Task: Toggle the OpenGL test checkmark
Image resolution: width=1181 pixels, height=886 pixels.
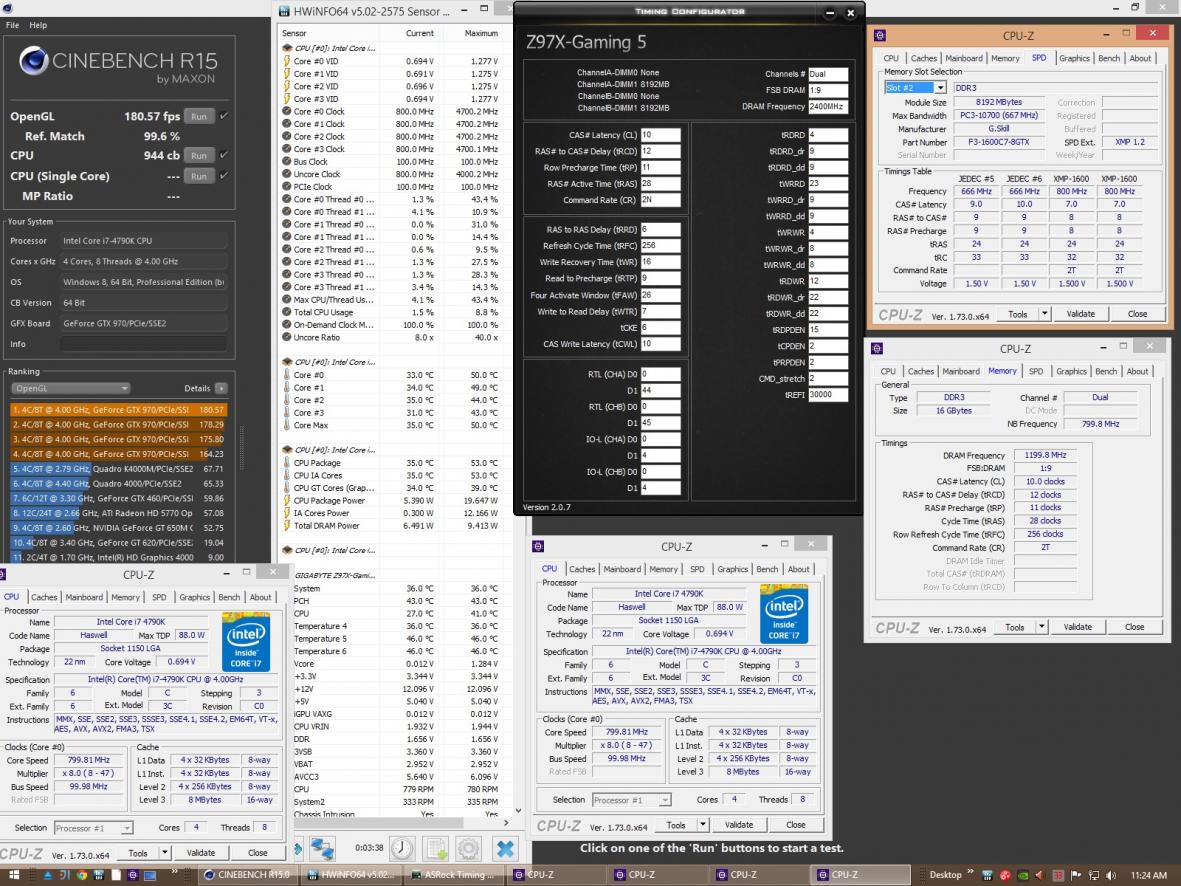Action: pos(223,116)
